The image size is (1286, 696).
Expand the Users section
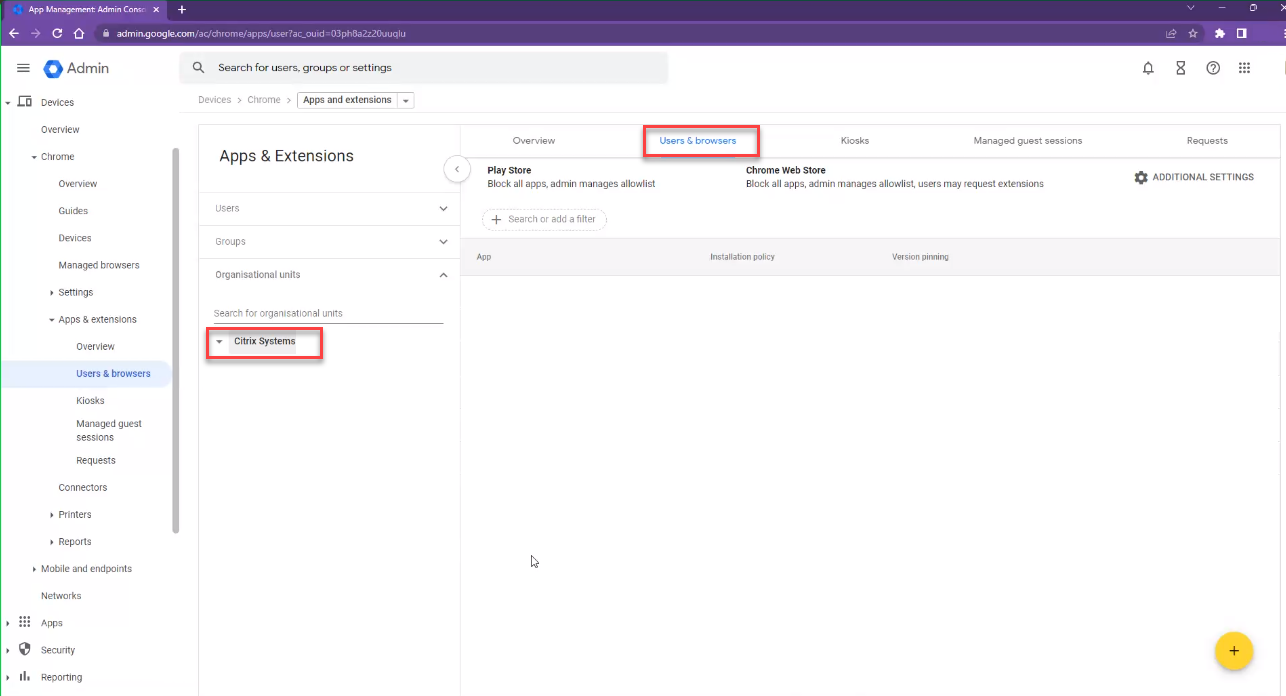443,209
